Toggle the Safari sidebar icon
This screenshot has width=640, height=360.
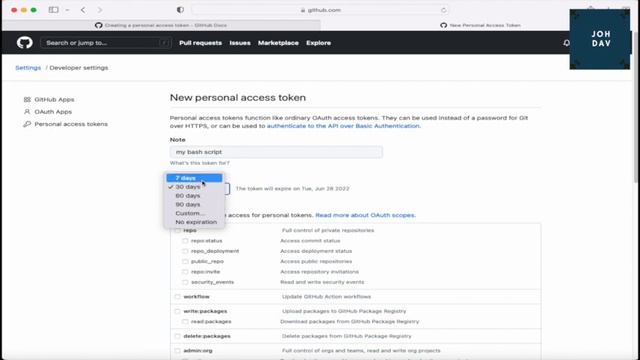[x=53, y=10]
